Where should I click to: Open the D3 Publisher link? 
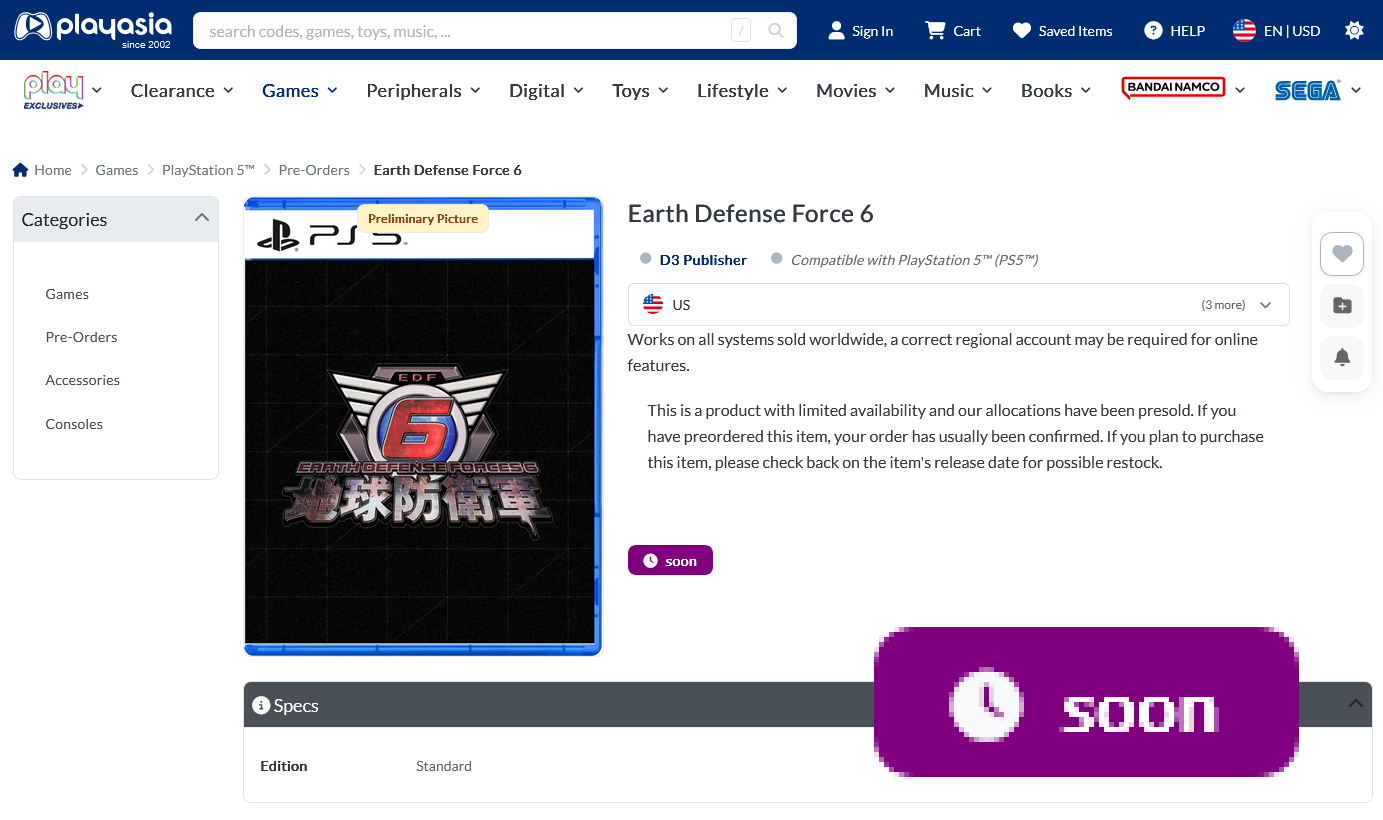tap(703, 260)
